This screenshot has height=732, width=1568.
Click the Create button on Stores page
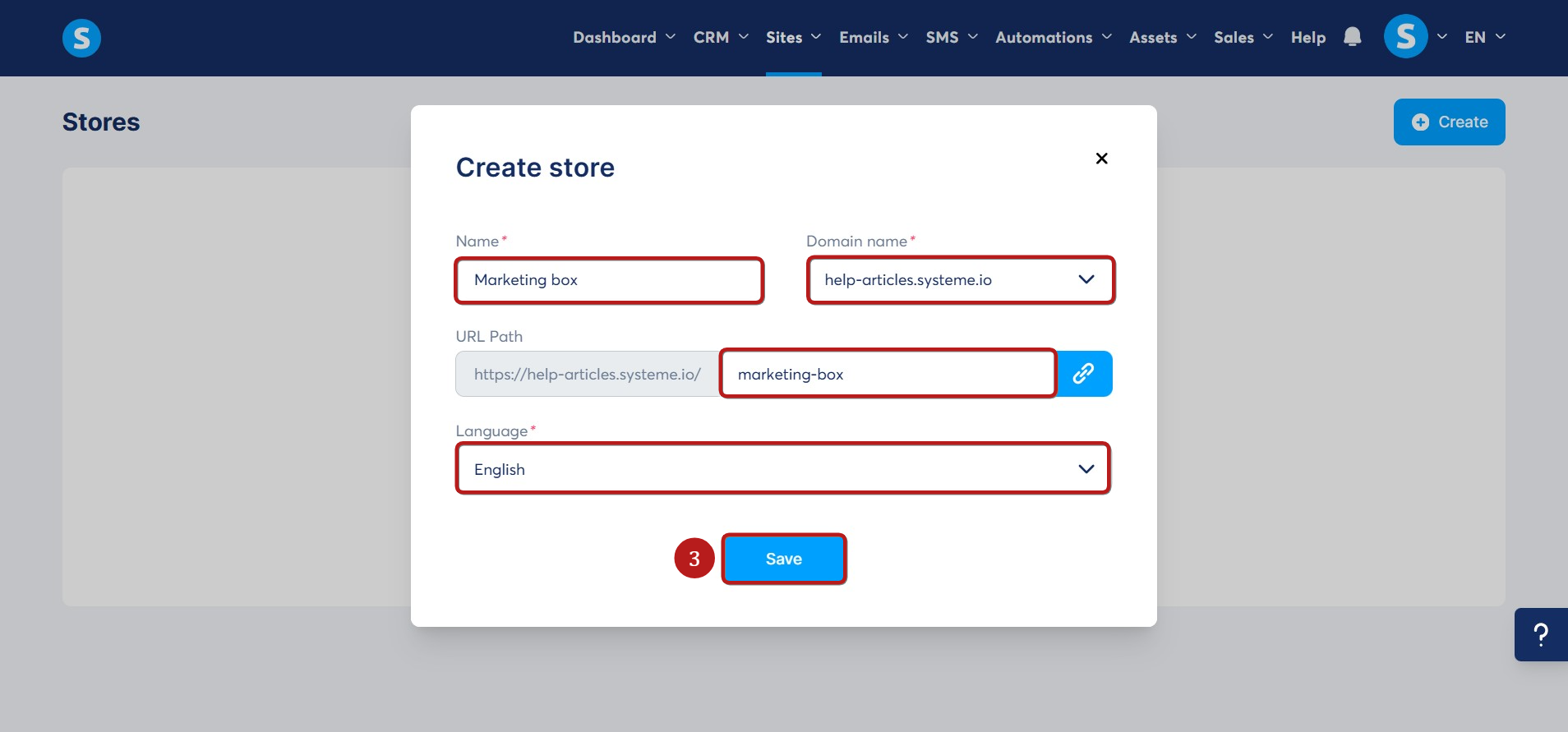click(x=1450, y=122)
